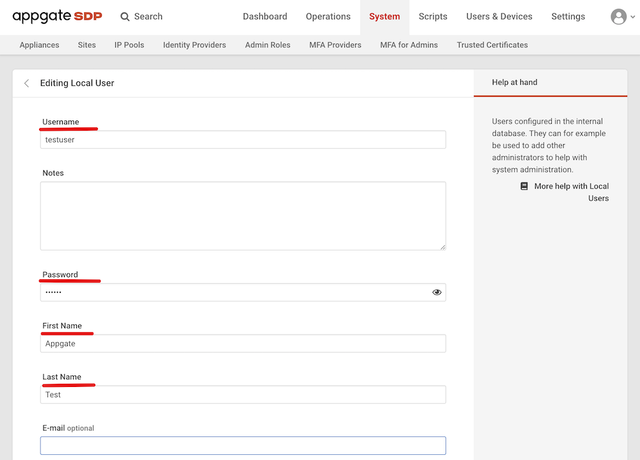This screenshot has height=460, width=640.
Task: Focus the E-mail input field
Action: point(243,446)
